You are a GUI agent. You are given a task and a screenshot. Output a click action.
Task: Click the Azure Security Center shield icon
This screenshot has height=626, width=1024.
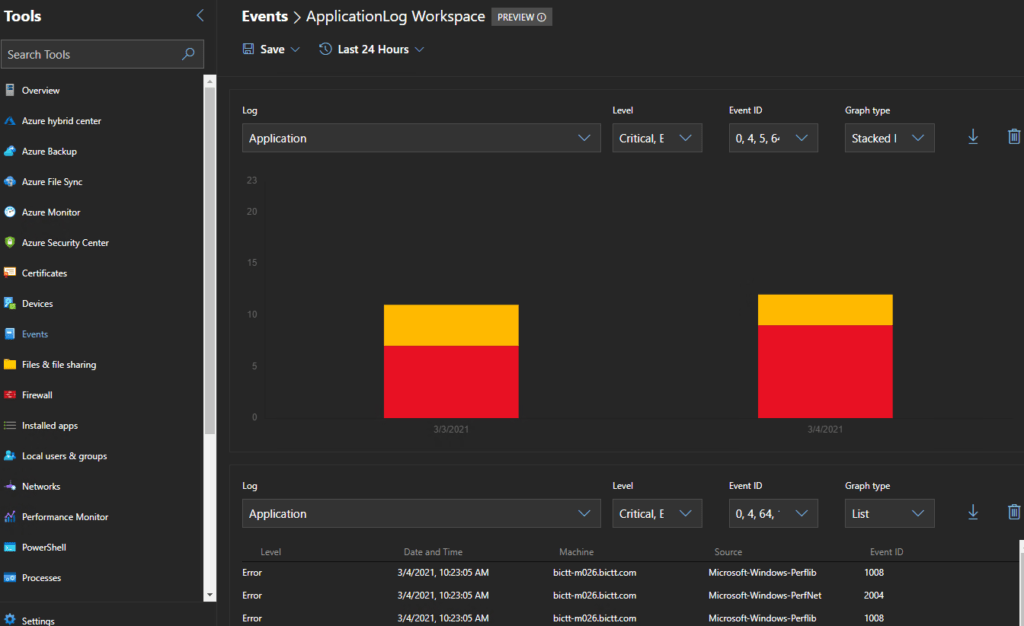coord(10,242)
